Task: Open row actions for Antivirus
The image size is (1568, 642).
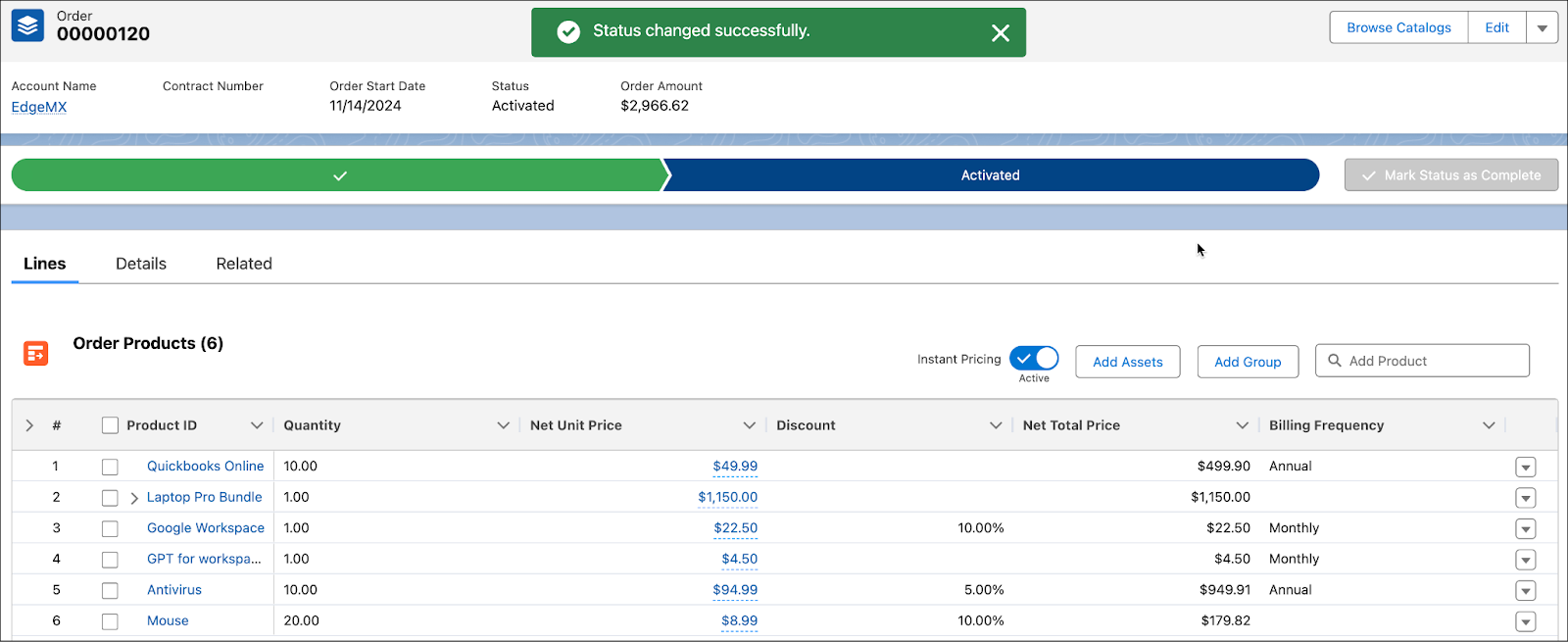Action: click(1525, 591)
